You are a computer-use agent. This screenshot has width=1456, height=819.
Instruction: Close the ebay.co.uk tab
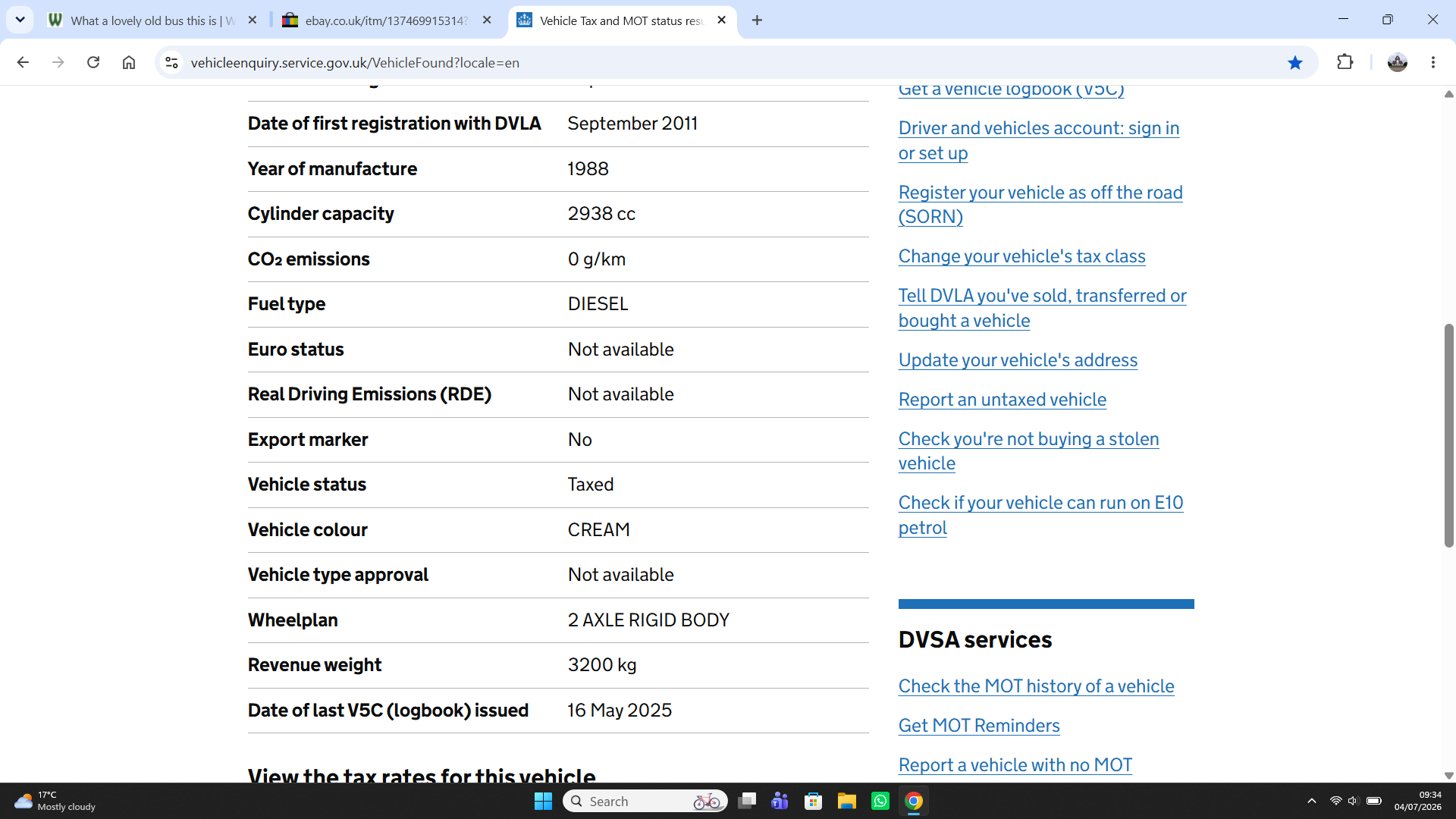(487, 20)
